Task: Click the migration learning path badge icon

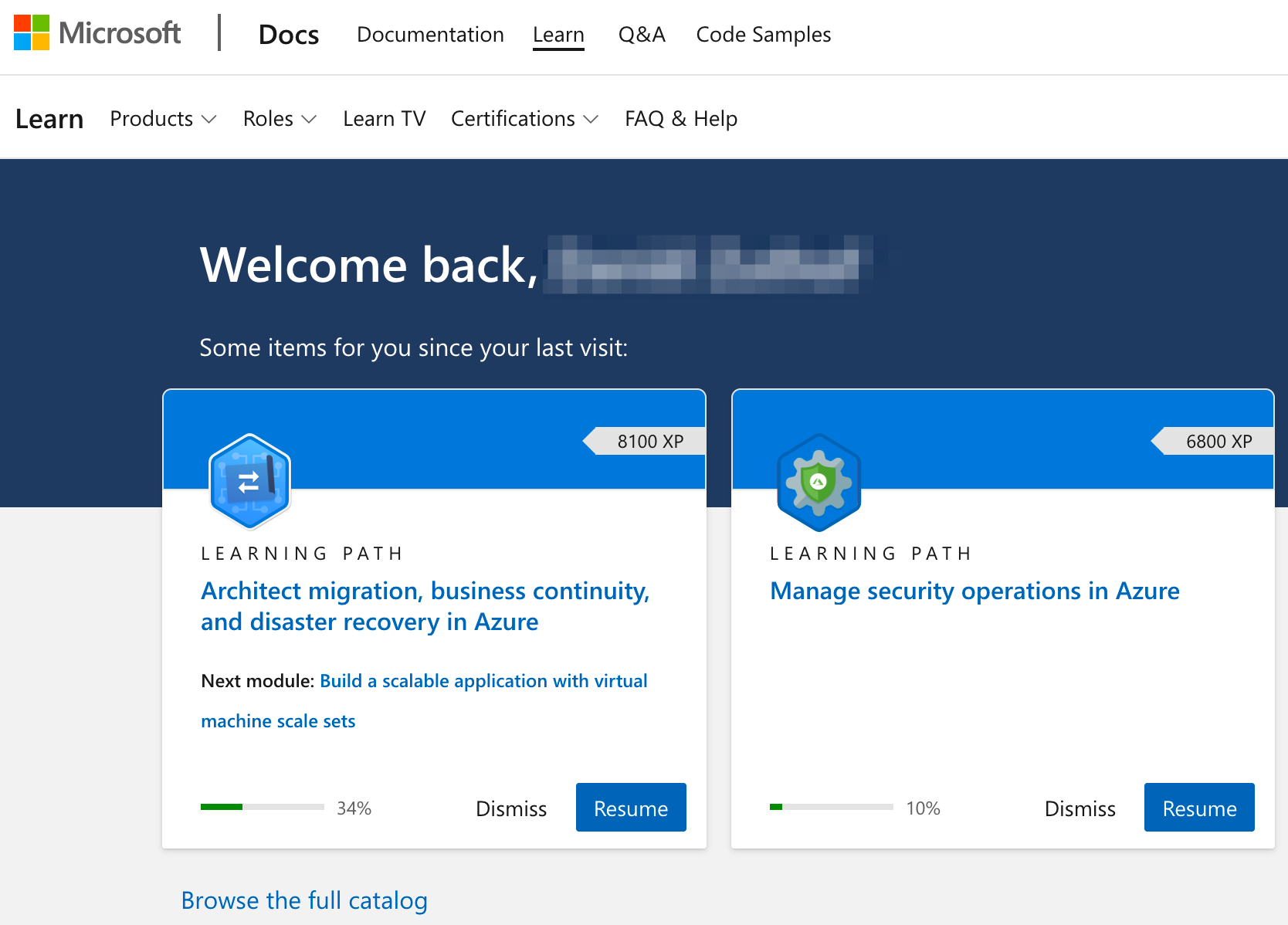Action: (249, 482)
